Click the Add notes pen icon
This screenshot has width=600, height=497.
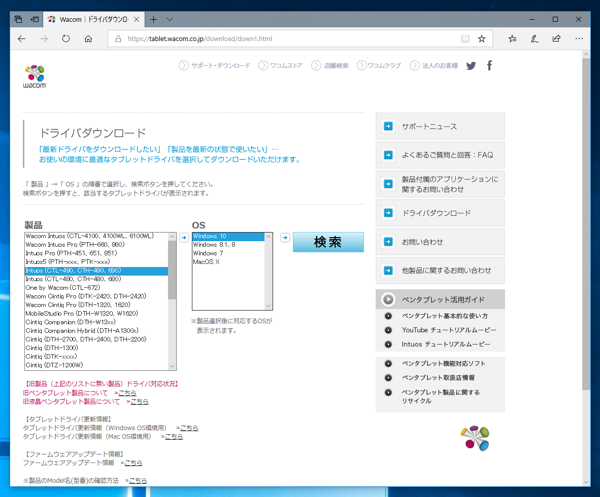click(534, 39)
